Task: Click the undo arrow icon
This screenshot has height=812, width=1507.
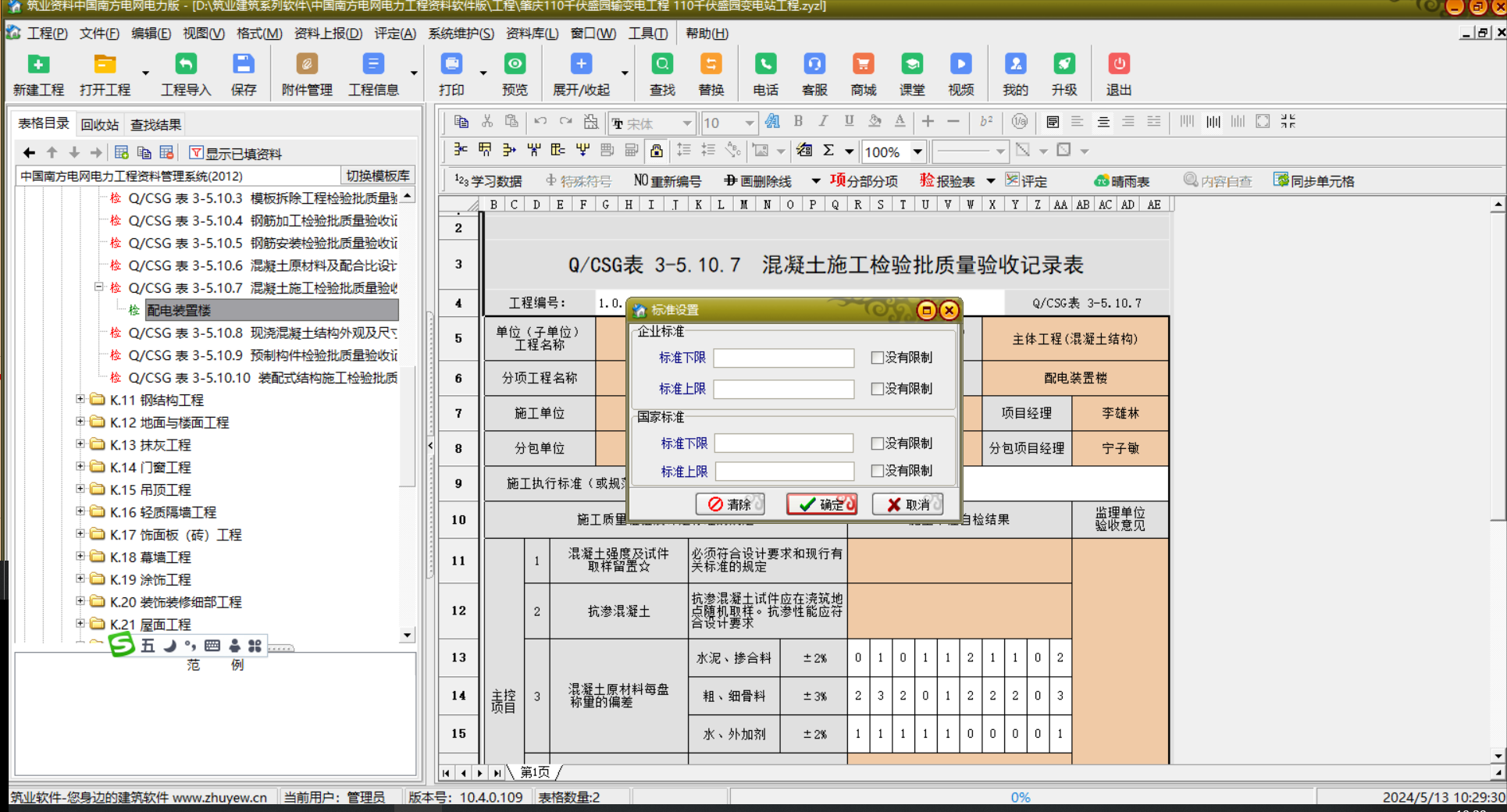Action: 540,121
